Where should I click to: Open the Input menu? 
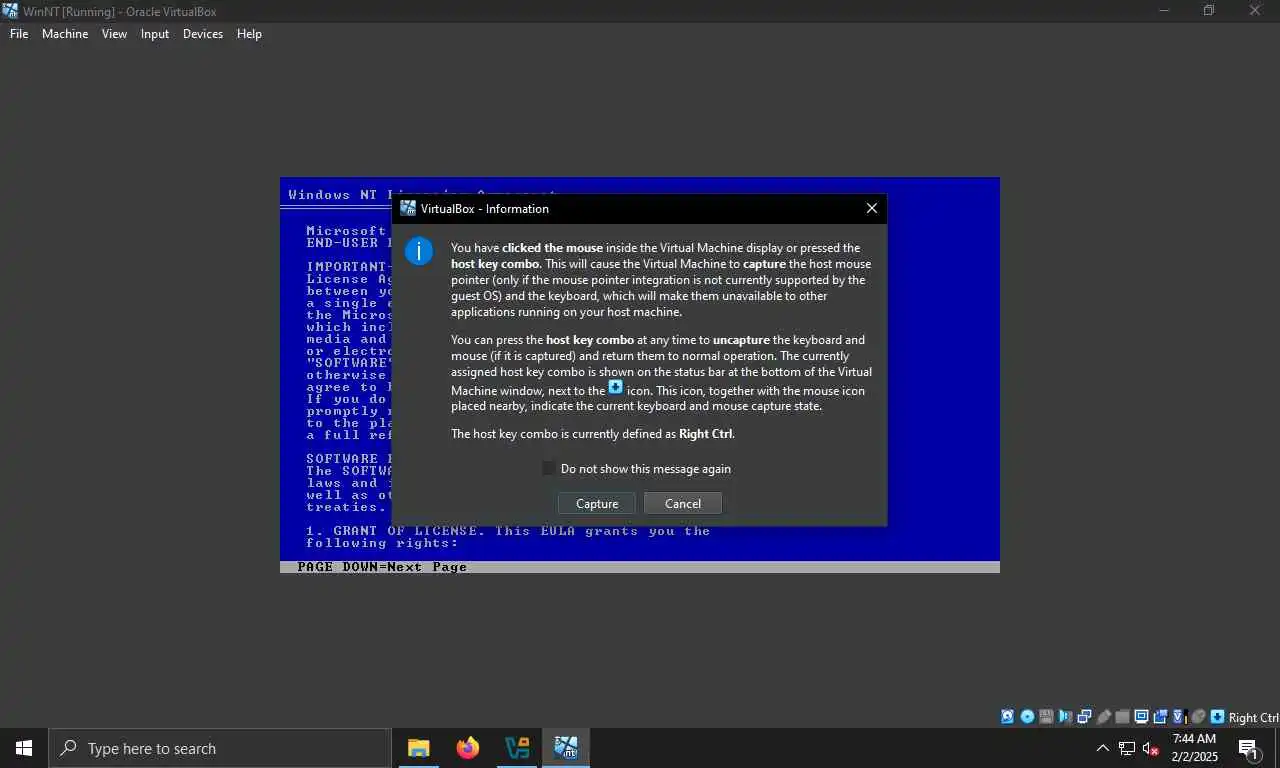[155, 33]
